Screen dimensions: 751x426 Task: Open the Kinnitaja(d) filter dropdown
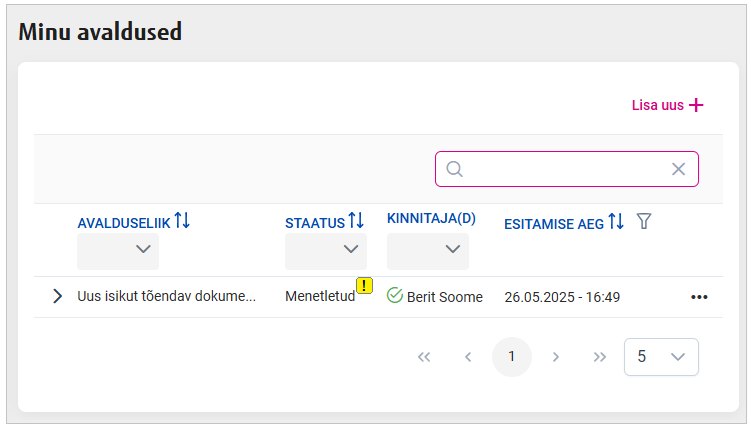pyautogui.click(x=428, y=251)
